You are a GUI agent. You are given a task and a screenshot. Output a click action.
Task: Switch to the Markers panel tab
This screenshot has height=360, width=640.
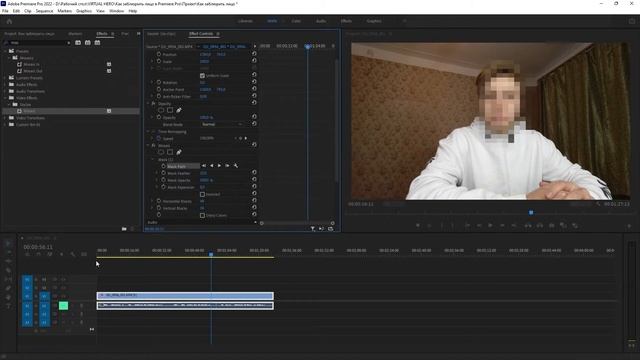[x=75, y=34]
